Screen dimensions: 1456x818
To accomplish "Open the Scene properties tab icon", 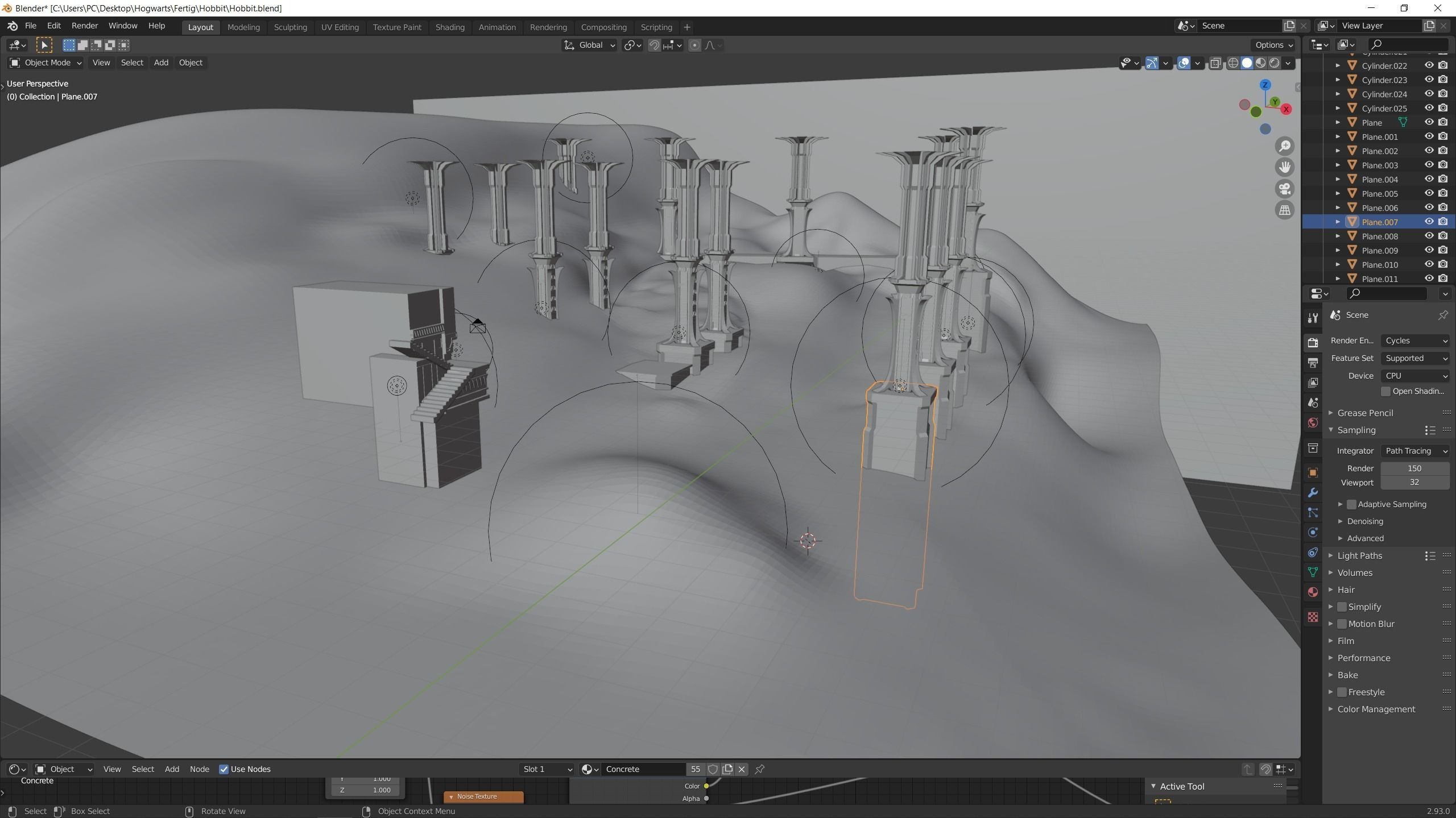I will [x=1313, y=402].
